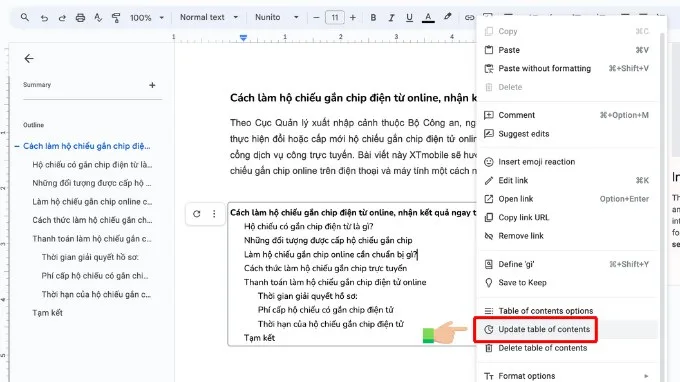Click the refresh table of contents icon
Image resolution: width=680 pixels, height=382 pixels.
coord(196,214)
